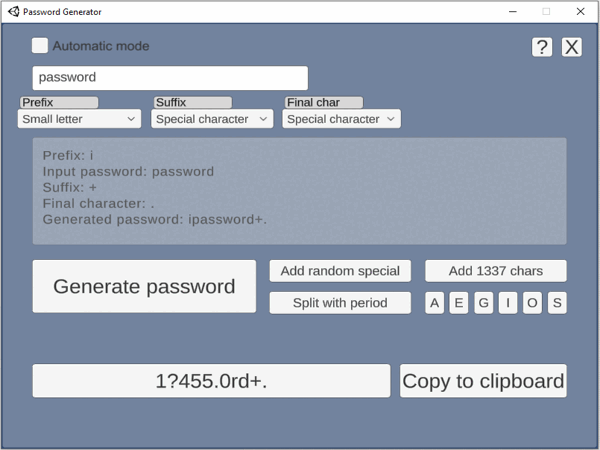600x450 pixels.
Task: Open the Final char dropdown
Action: [341, 119]
